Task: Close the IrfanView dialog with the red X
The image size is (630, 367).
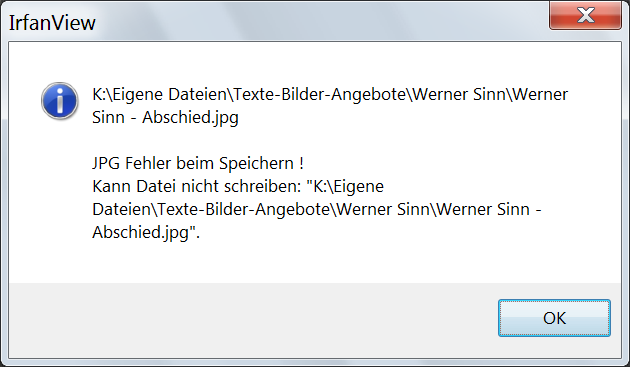Action: [585, 15]
